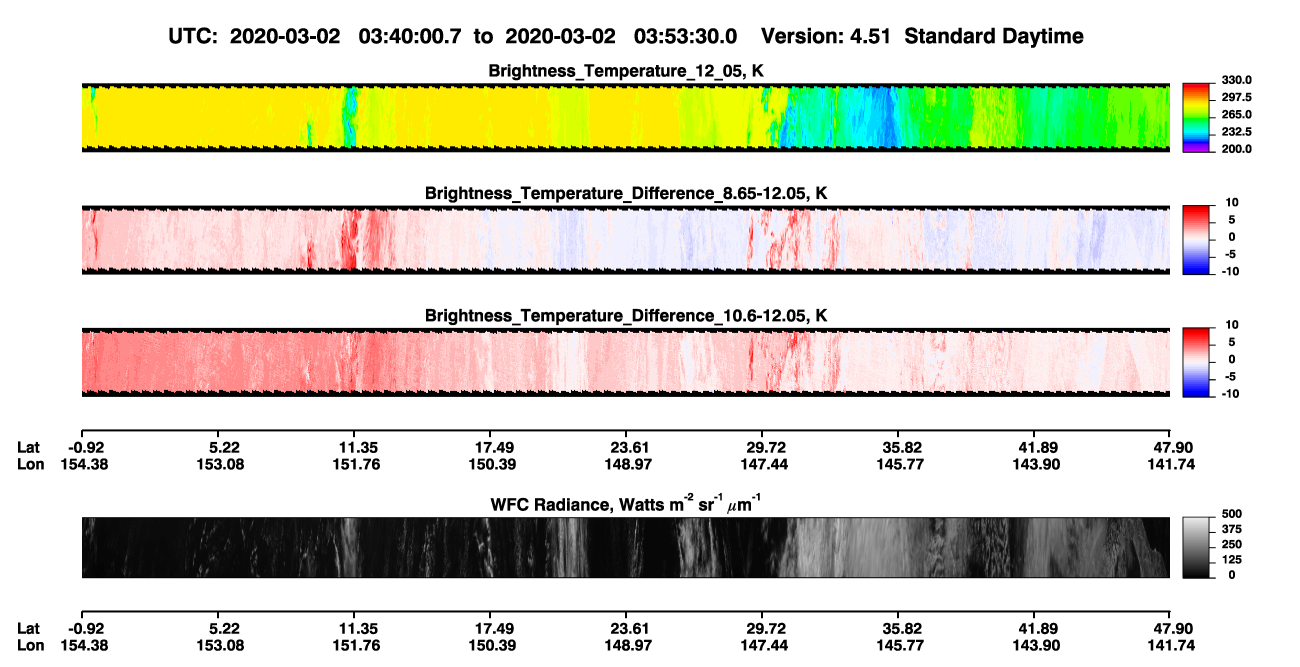
Task: Select the 10.6-12.05 difference image strip
Action: point(625,362)
